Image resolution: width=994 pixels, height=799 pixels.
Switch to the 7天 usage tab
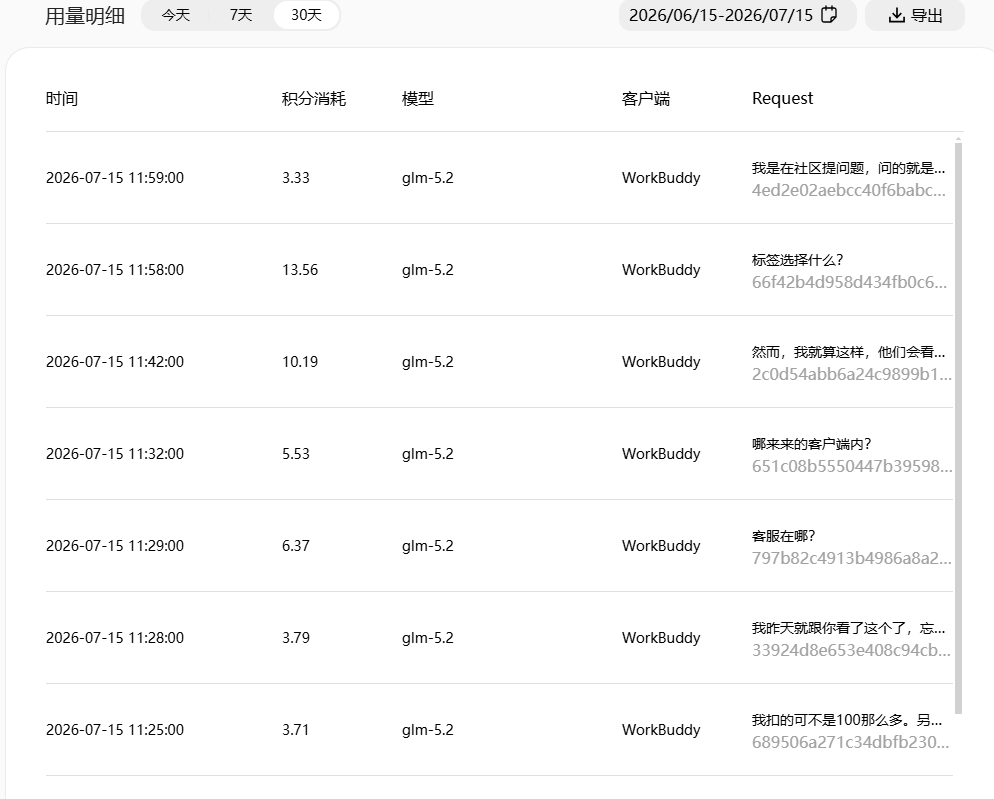coord(241,15)
